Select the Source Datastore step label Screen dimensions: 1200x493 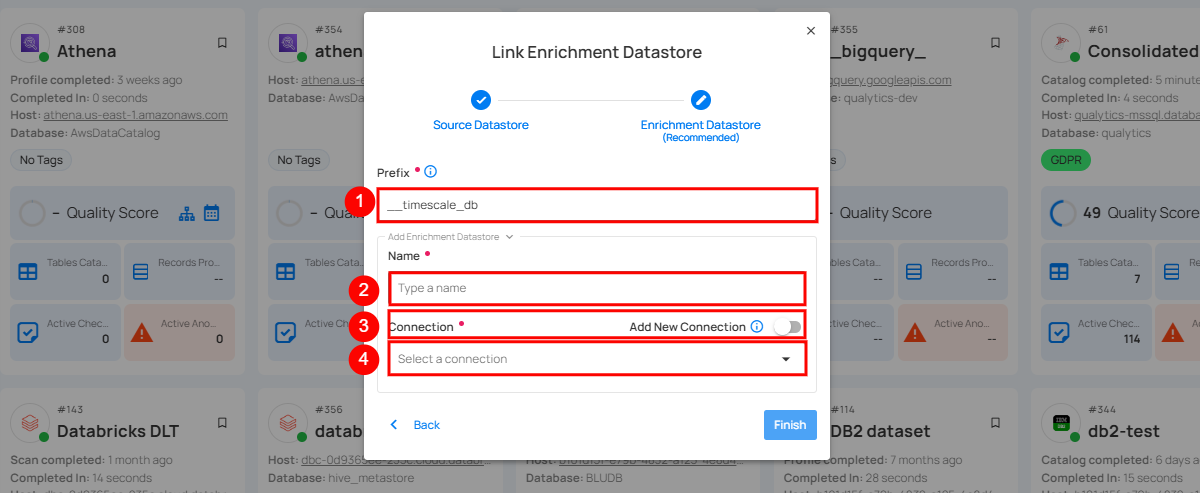pyautogui.click(x=481, y=125)
